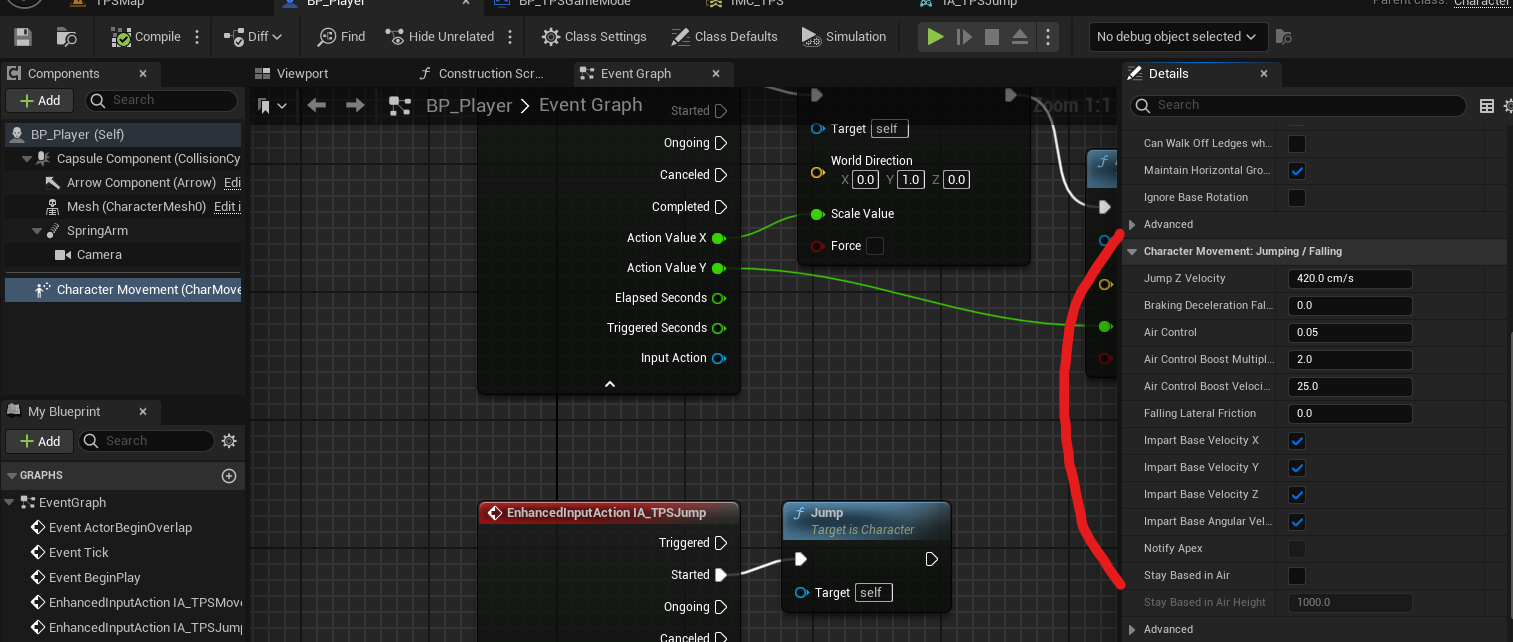The width and height of the screenshot is (1513, 642).
Task: Collapse the Capsule Component tree node
Action: 27,159
